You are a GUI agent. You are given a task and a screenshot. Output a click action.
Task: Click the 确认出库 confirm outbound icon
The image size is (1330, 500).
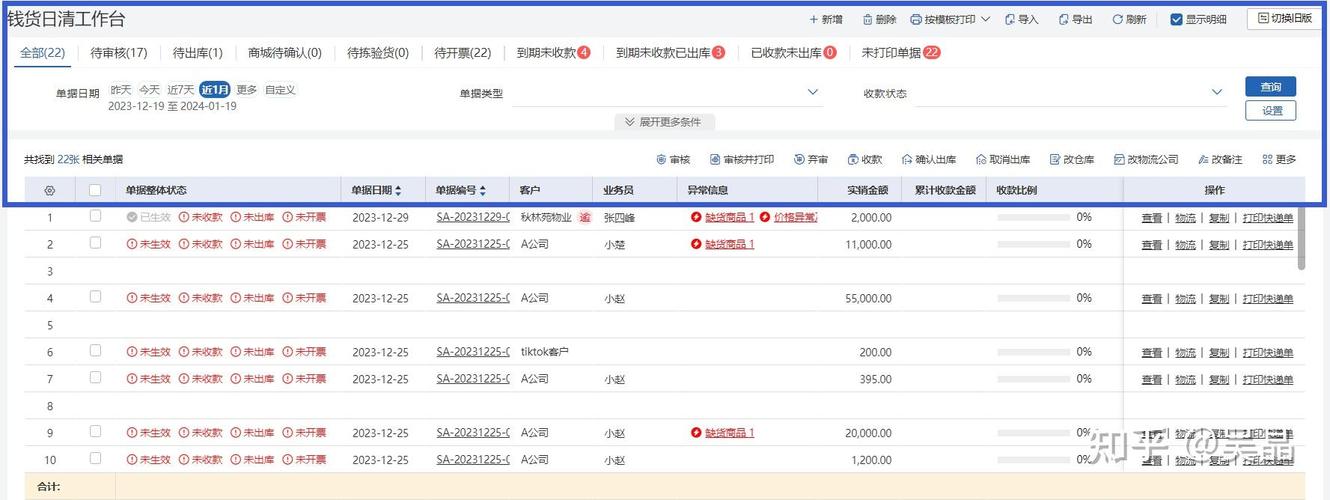point(907,160)
